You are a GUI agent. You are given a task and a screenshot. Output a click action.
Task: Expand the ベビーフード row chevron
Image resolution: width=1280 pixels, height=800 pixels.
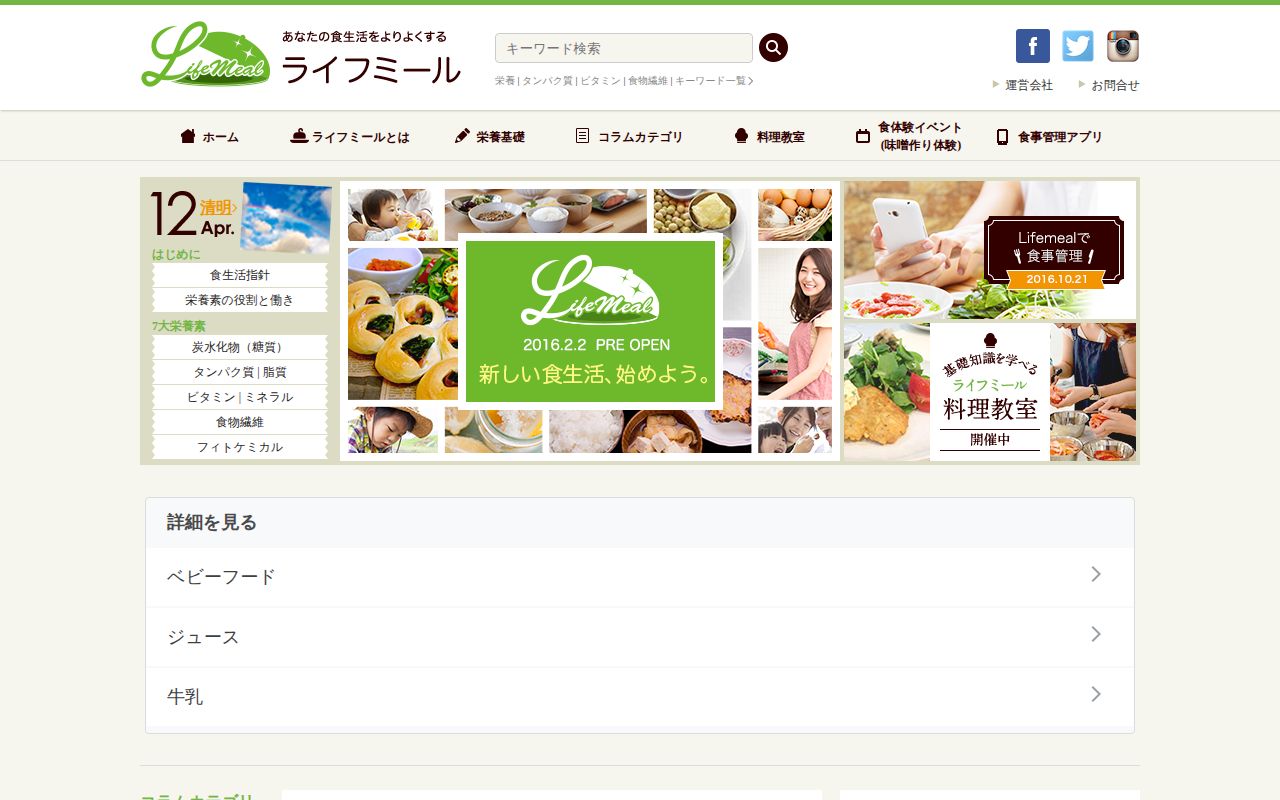point(1096,574)
